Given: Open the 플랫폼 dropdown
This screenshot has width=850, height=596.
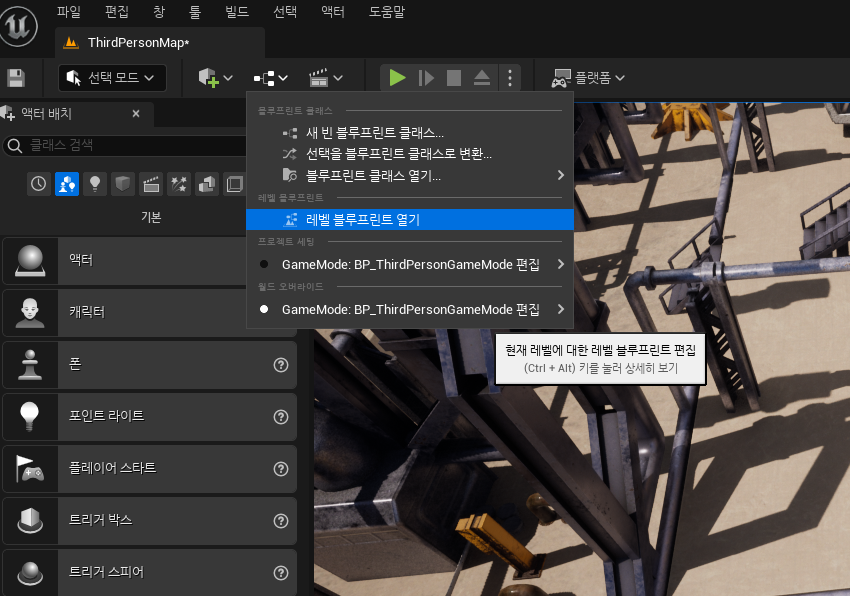Looking at the screenshot, I should pyautogui.click(x=588, y=78).
